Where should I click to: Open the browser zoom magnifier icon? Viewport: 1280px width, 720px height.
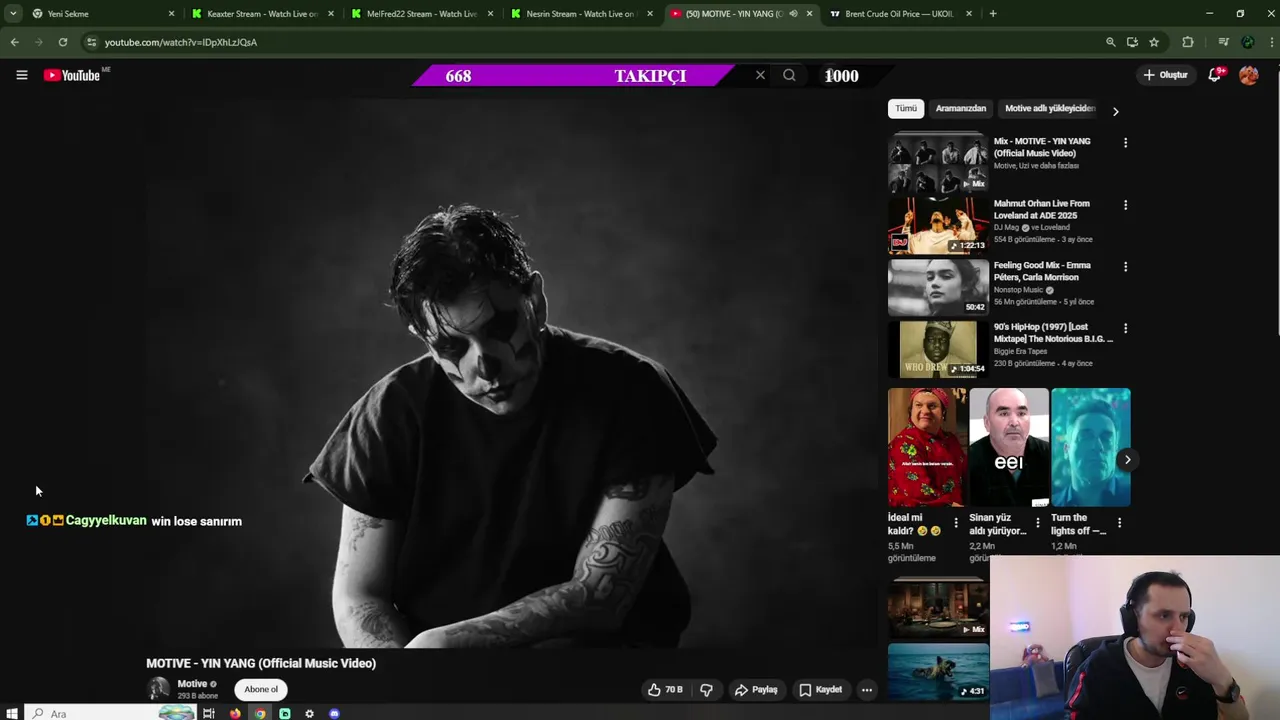pos(1110,42)
